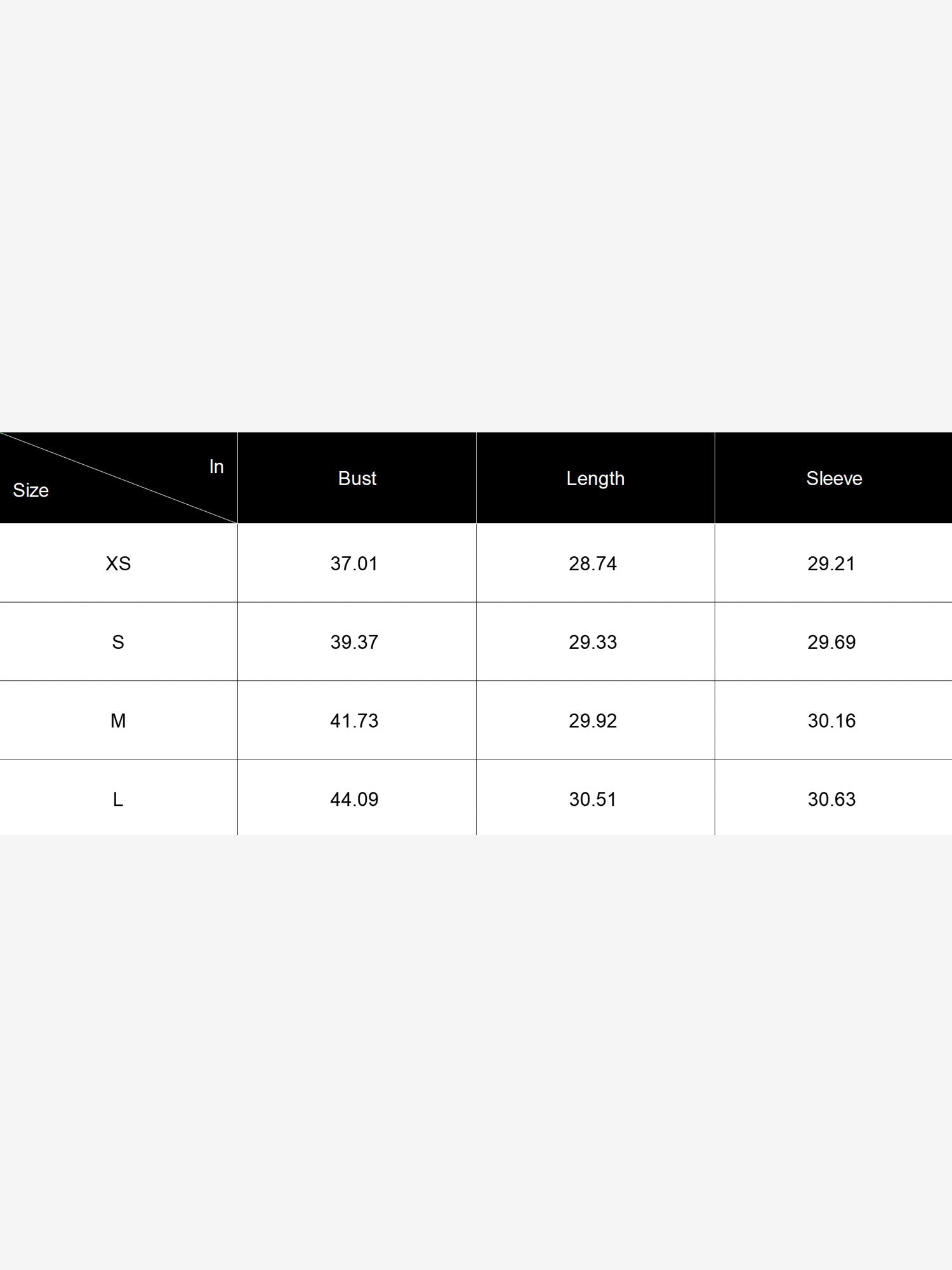Image resolution: width=952 pixels, height=1270 pixels.
Task: Click the L bust value 44.09
Action: (x=354, y=799)
